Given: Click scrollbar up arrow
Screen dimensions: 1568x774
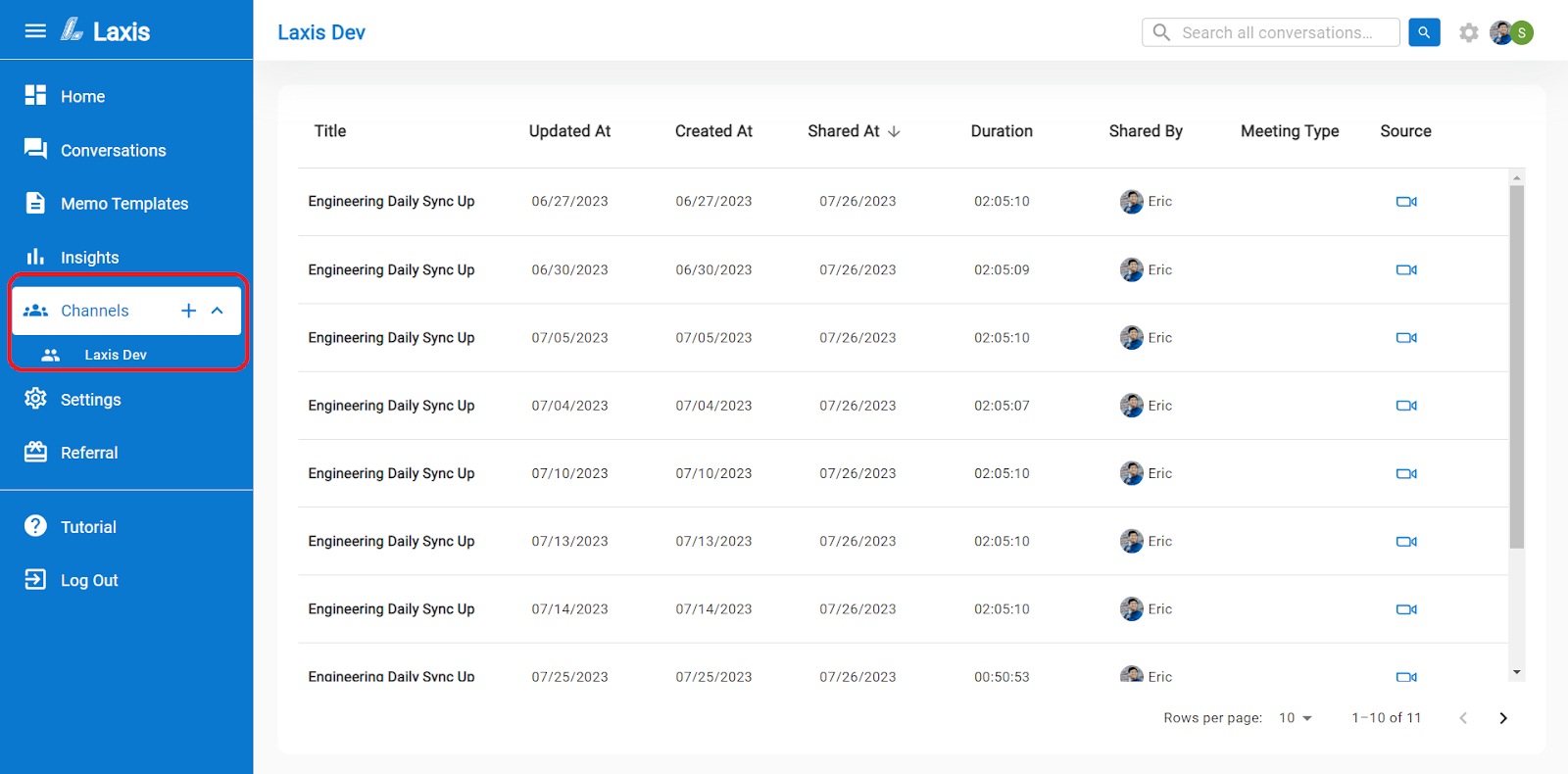Looking at the screenshot, I should (1517, 178).
